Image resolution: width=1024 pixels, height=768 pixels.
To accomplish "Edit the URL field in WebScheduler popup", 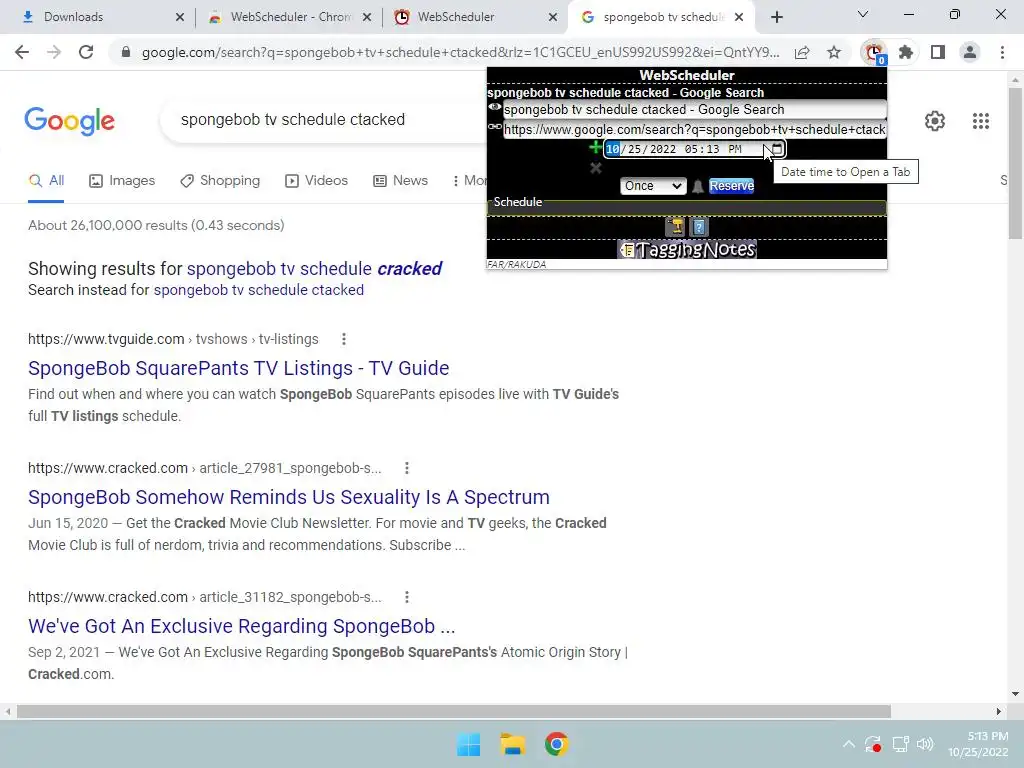I will 694,129.
